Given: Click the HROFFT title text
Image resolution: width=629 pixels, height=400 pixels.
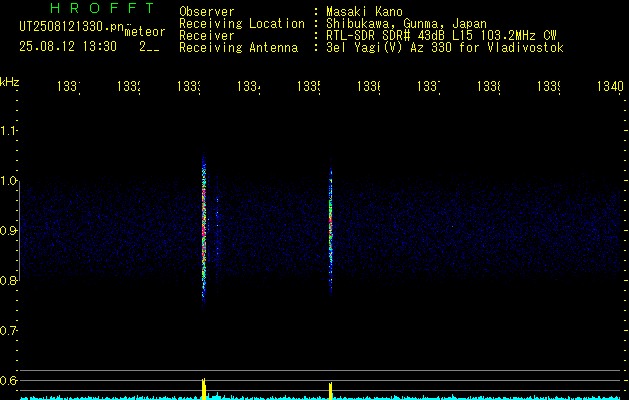Looking at the screenshot, I should coord(103,8).
